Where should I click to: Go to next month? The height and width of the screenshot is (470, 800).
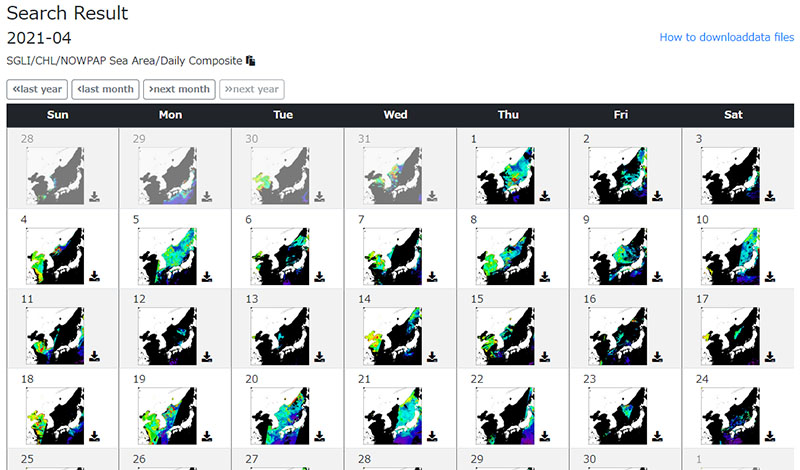(x=179, y=89)
